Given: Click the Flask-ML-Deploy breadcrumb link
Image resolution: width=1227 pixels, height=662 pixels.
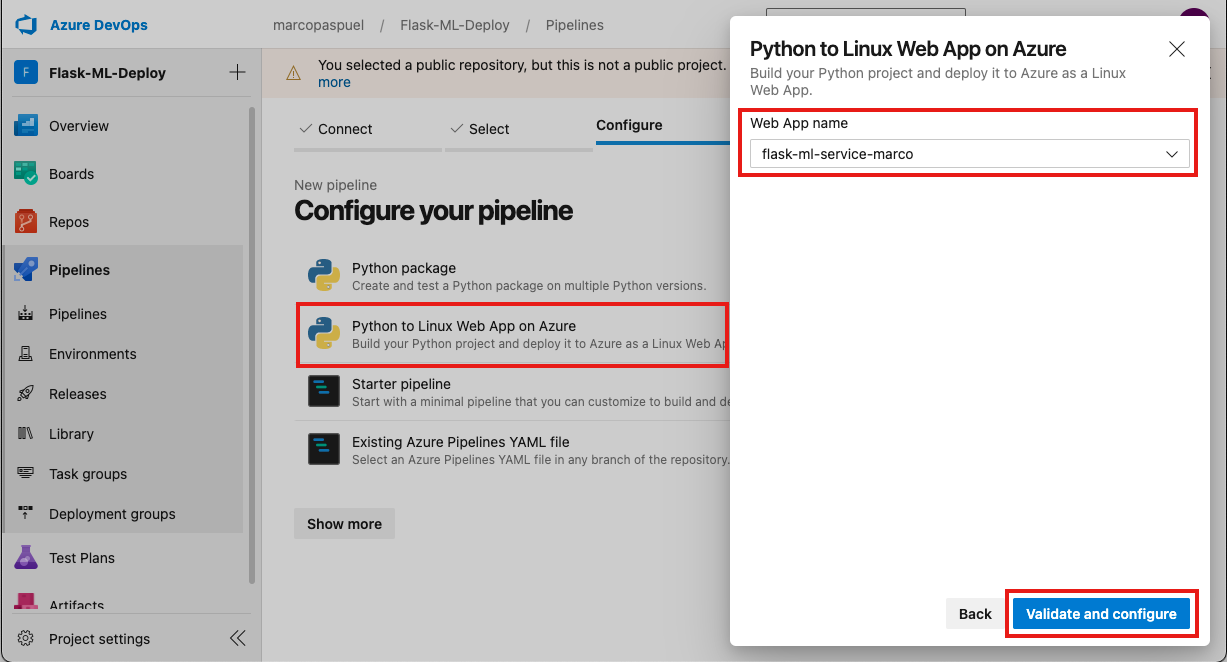Looking at the screenshot, I should [x=454, y=25].
